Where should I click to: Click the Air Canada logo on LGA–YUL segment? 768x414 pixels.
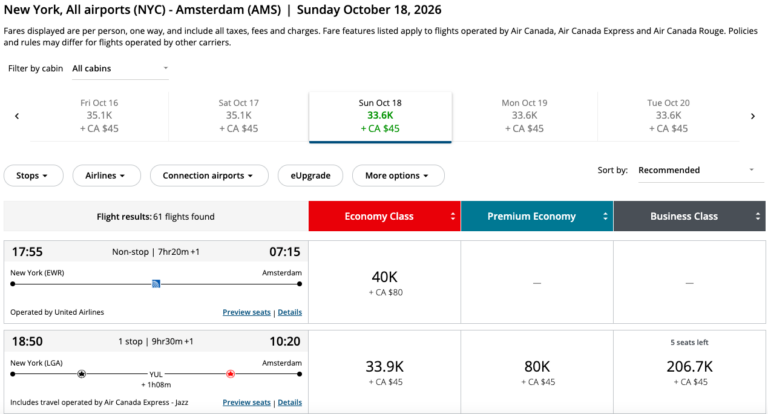coord(81,373)
